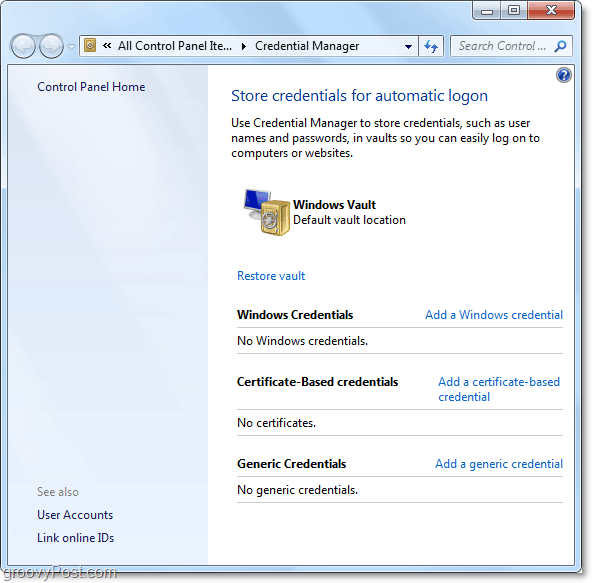This screenshot has height=583, width=592.
Task: Open Link online IDs
Action: coord(76,538)
